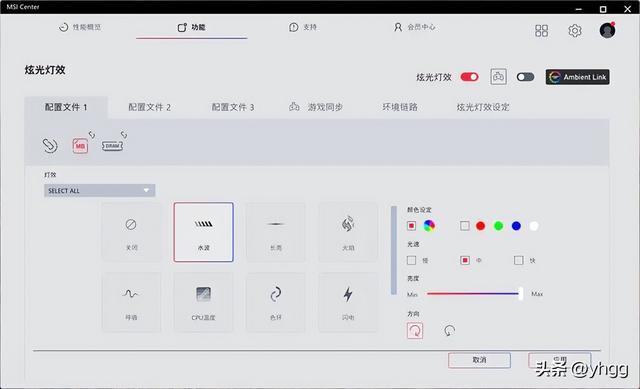Click the apply button next to 取消
The width and height of the screenshot is (640, 389).
click(560, 360)
